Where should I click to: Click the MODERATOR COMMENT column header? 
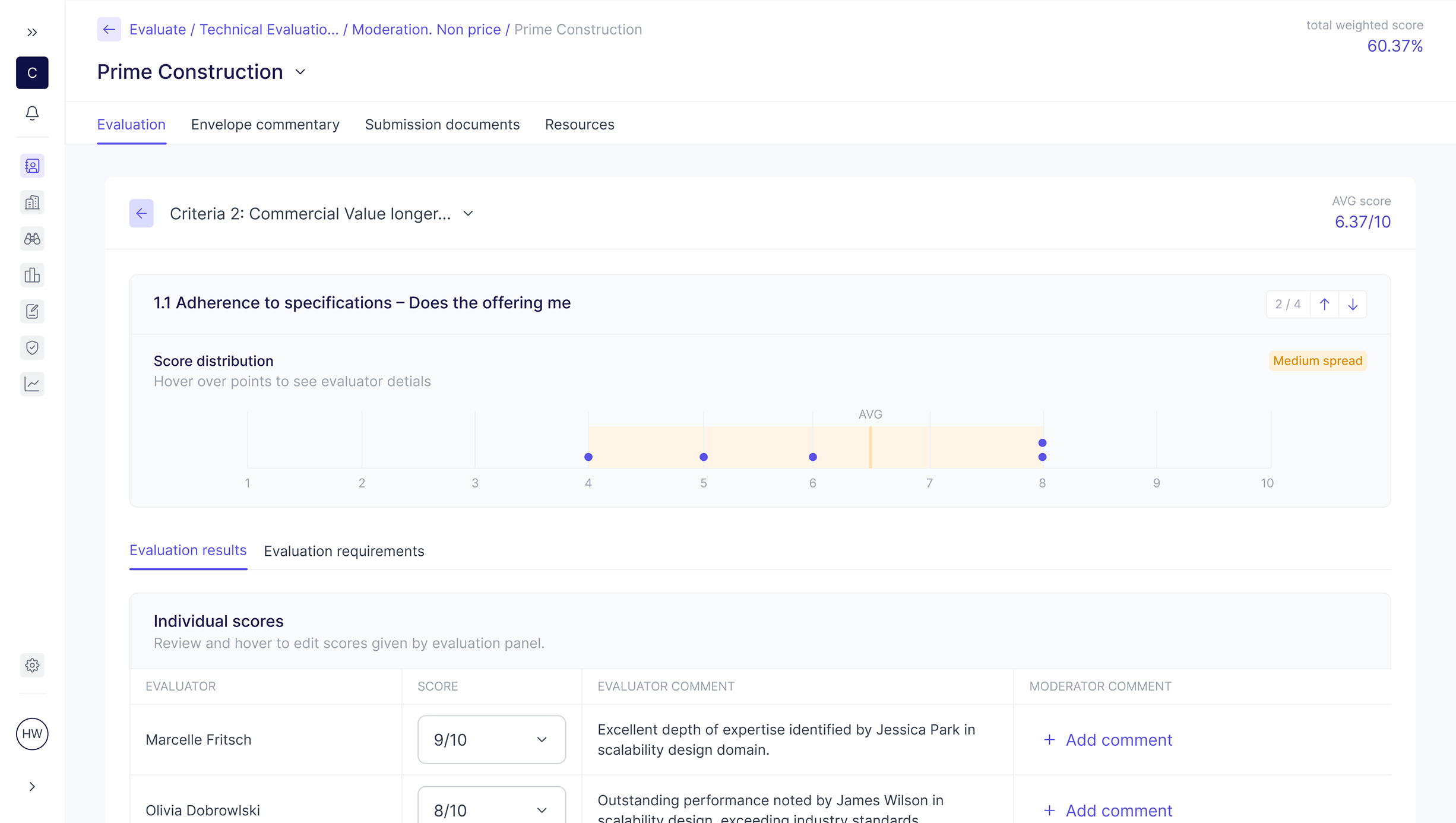pos(1100,686)
